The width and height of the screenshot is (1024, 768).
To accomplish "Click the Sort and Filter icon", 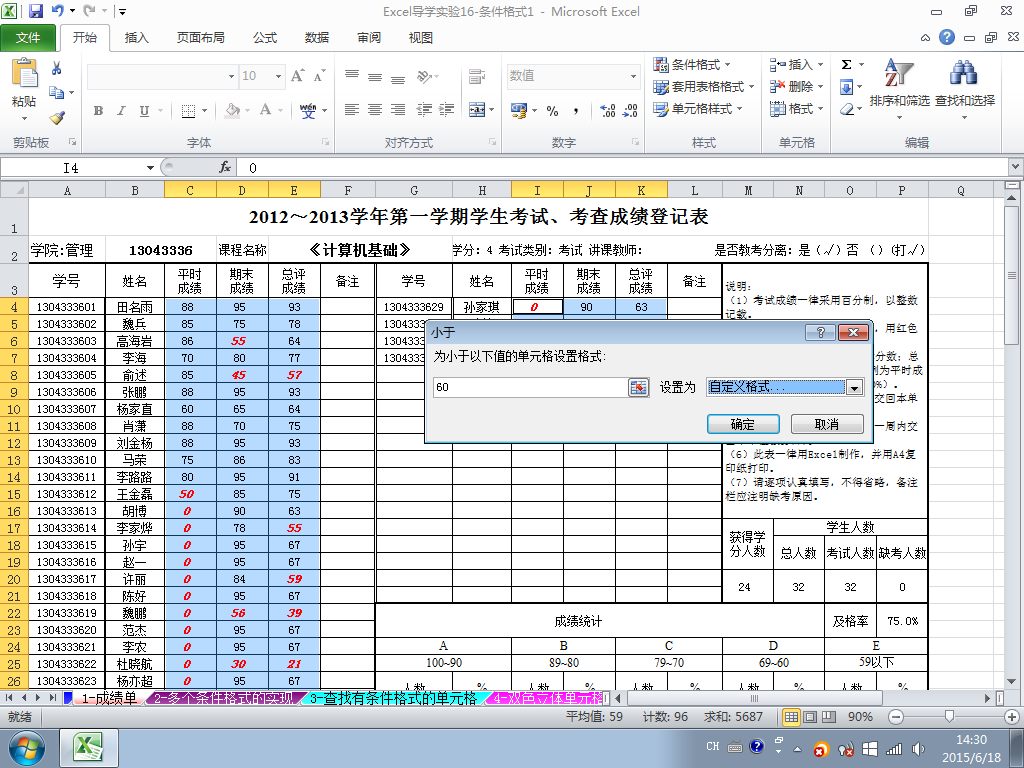I will 899,73.
